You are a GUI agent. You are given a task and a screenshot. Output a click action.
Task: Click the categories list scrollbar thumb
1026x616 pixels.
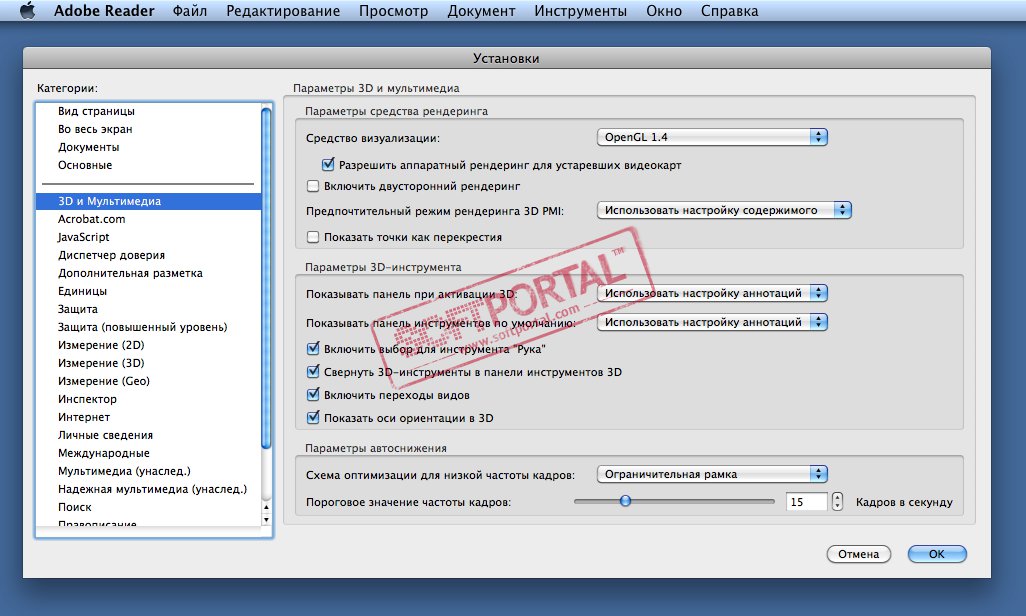coord(266,278)
